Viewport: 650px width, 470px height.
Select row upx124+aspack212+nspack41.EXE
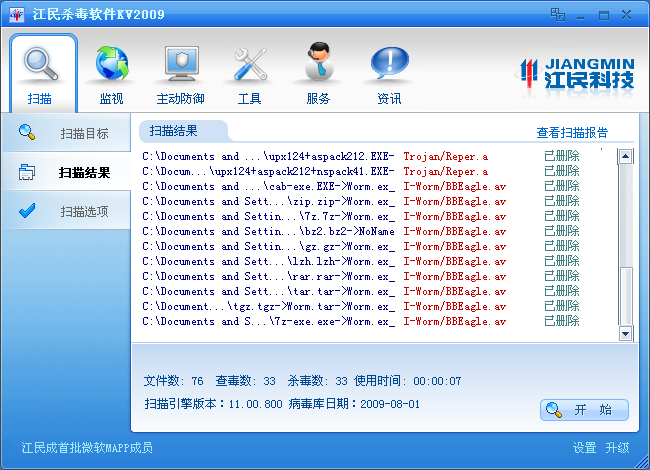point(361,171)
